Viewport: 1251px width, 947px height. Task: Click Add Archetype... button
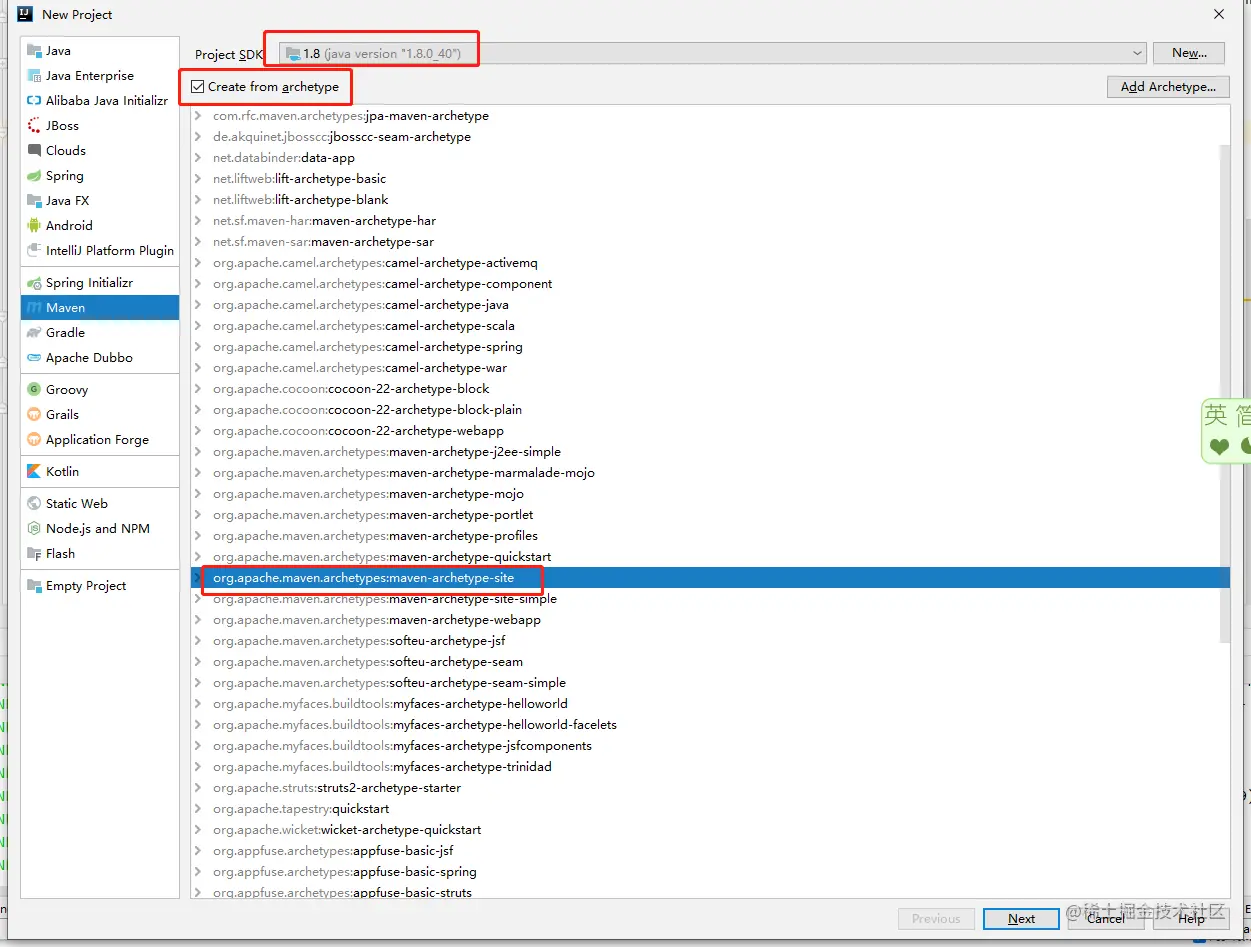click(x=1168, y=87)
